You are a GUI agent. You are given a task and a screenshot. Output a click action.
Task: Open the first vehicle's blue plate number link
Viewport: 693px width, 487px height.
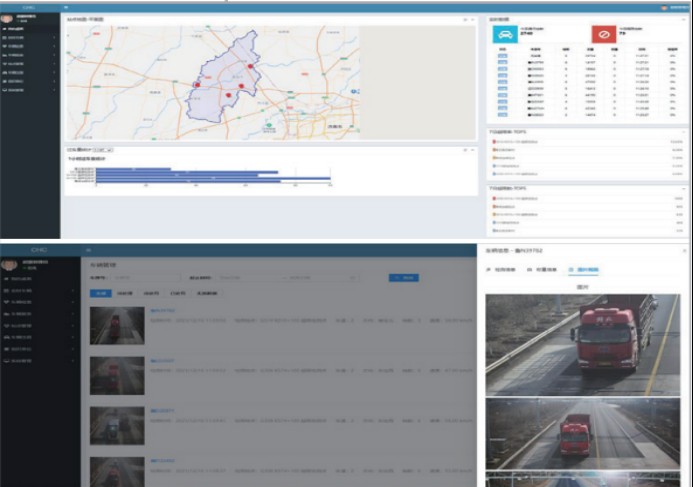161,310
